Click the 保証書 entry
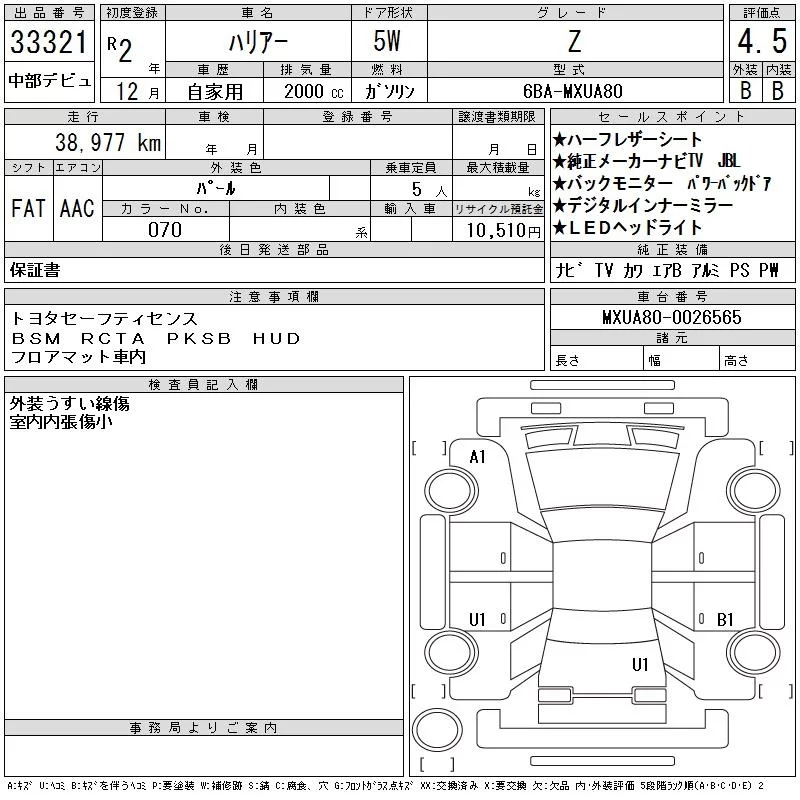The image size is (800, 800). coord(35,270)
